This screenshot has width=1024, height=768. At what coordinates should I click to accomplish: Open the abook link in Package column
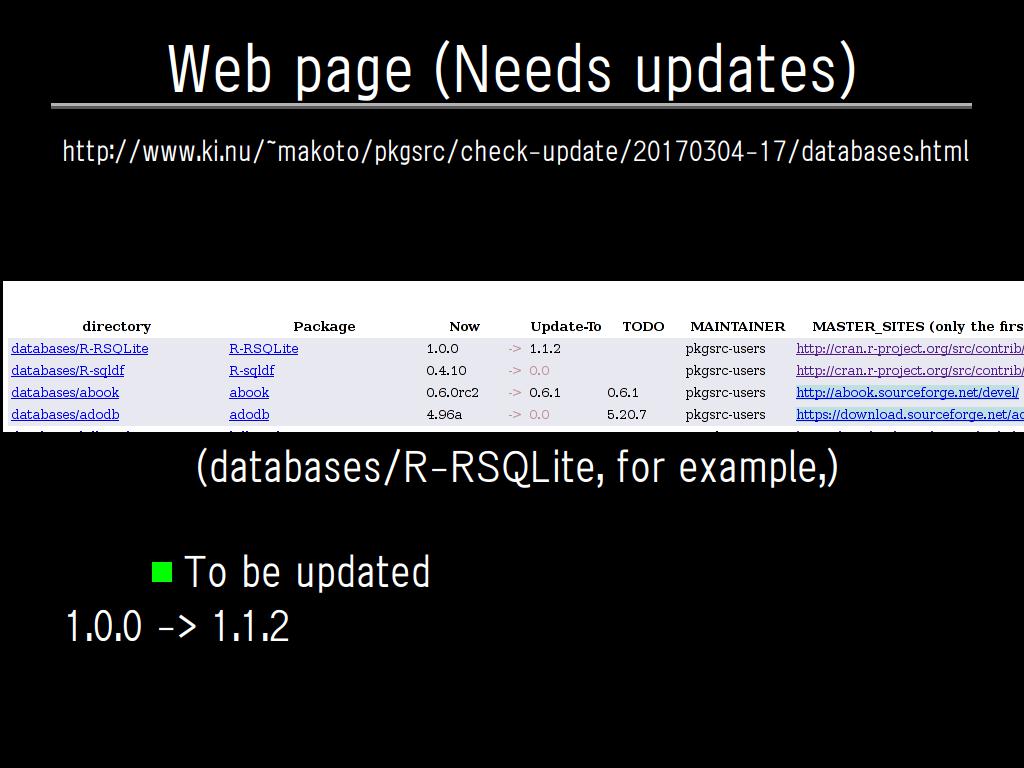point(249,393)
